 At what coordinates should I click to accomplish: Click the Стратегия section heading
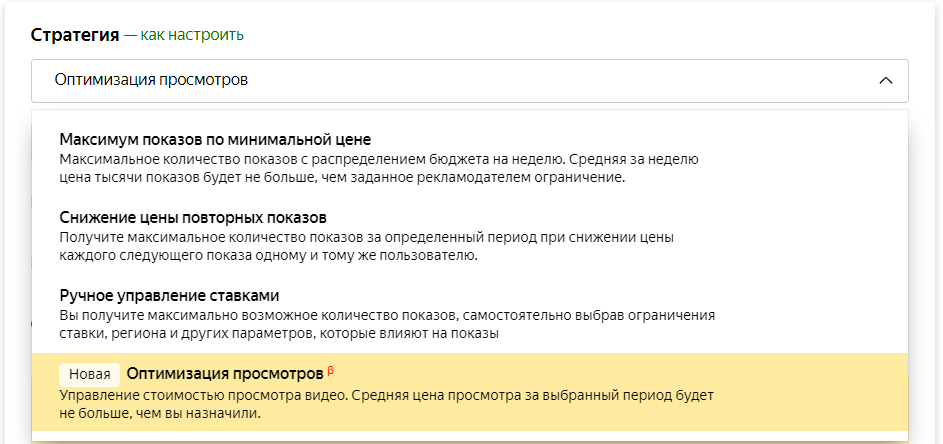[x=74, y=35]
